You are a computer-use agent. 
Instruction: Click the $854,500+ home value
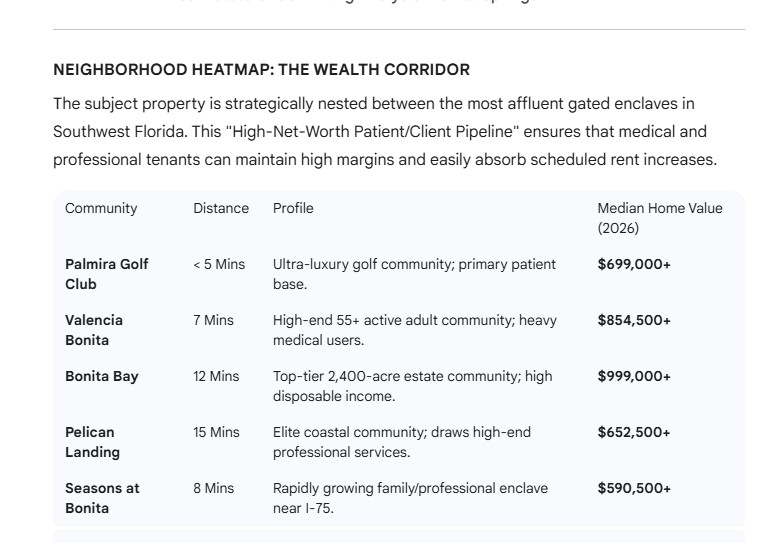click(634, 320)
